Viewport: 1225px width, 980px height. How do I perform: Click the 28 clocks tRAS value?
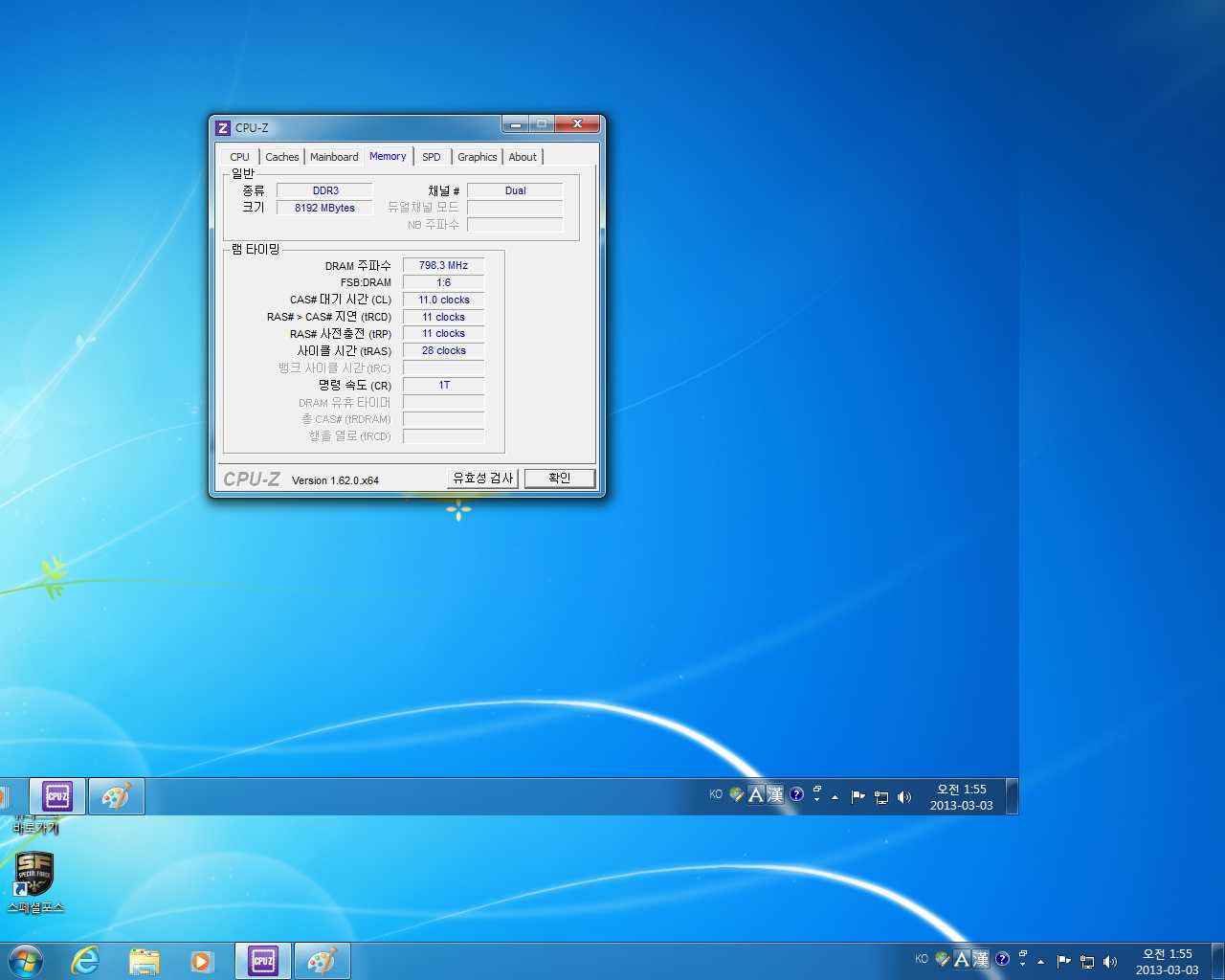444,350
